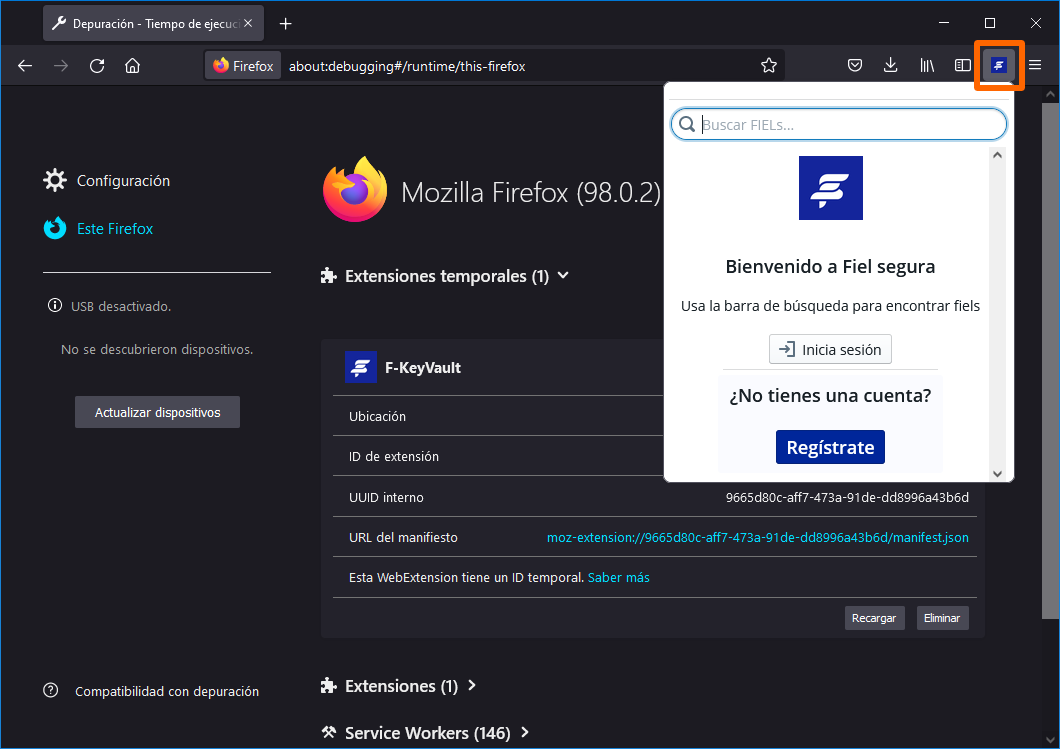Click the Bienvenido a Fiel segura heading
Viewport: 1060px width, 749px height.
[830, 266]
